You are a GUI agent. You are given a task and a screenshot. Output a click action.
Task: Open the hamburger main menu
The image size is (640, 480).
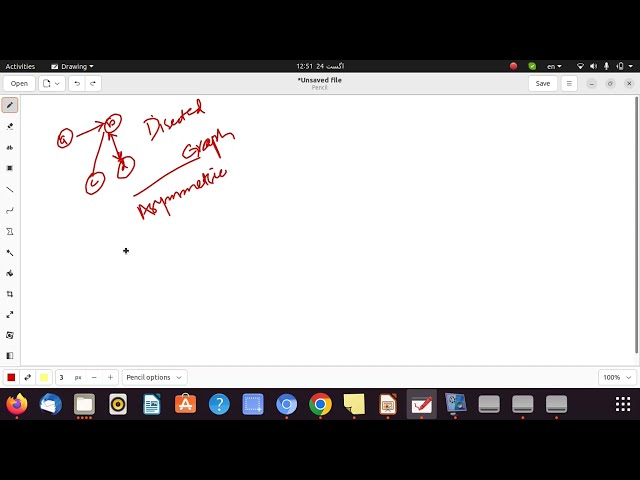[569, 83]
